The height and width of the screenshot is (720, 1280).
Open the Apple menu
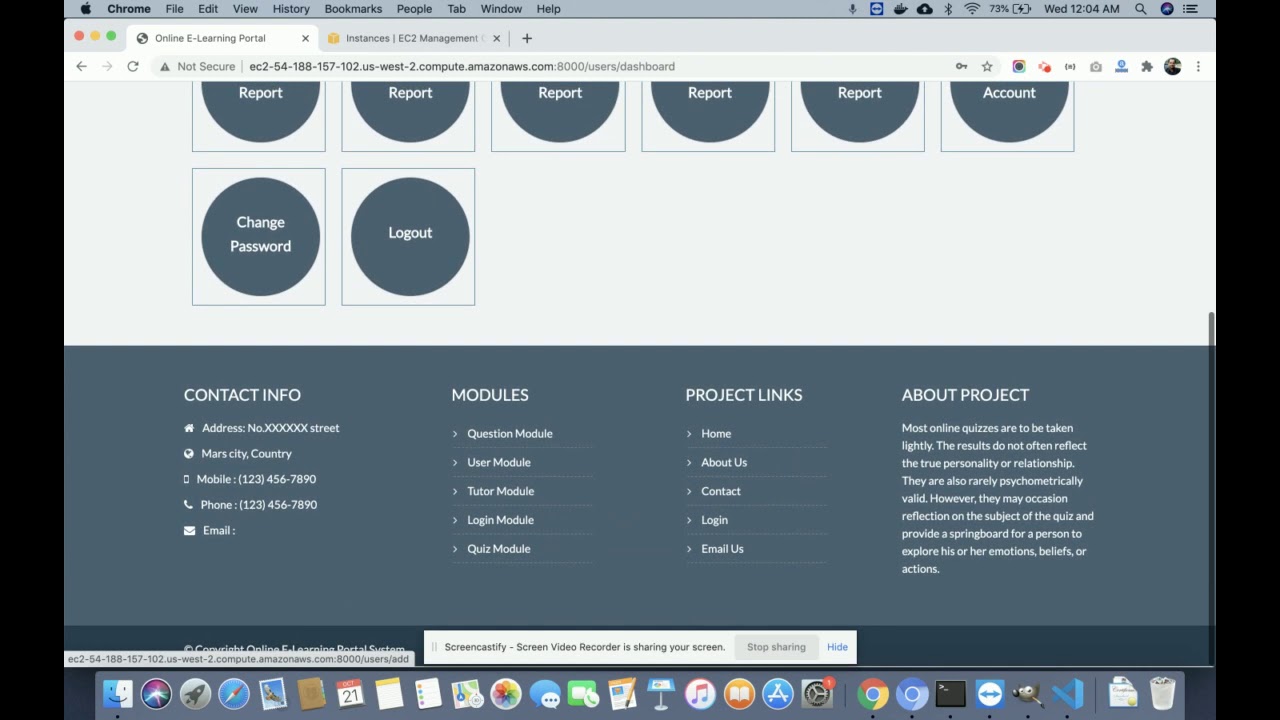click(x=85, y=9)
